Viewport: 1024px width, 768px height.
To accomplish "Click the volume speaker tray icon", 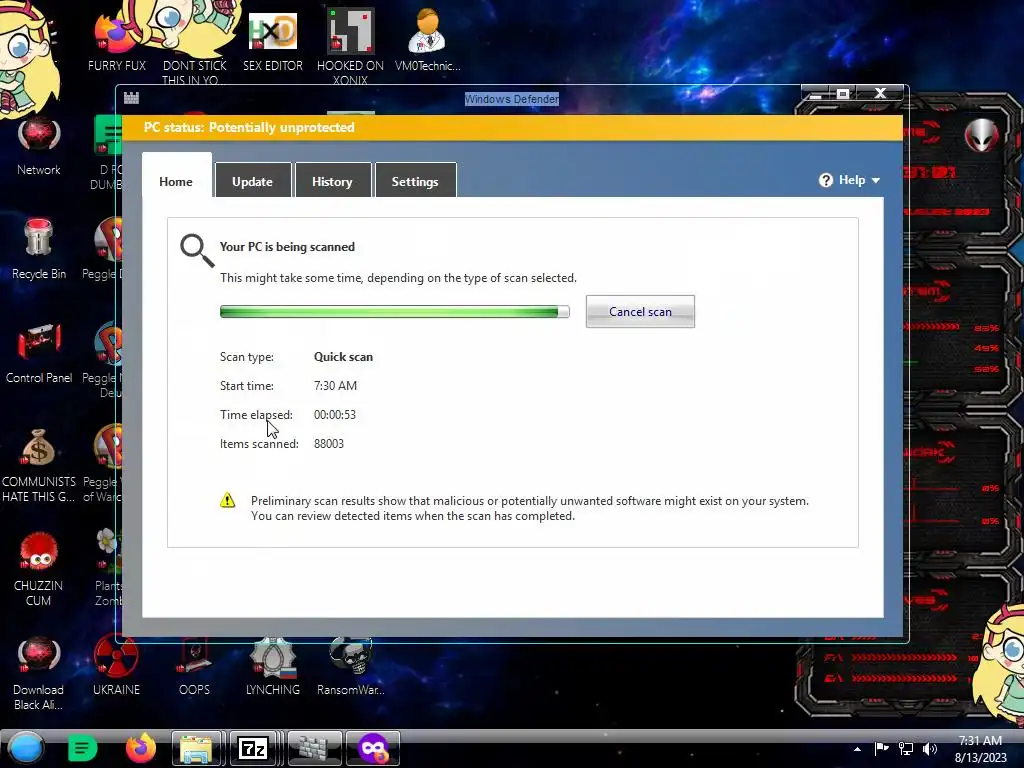I will click(929, 748).
